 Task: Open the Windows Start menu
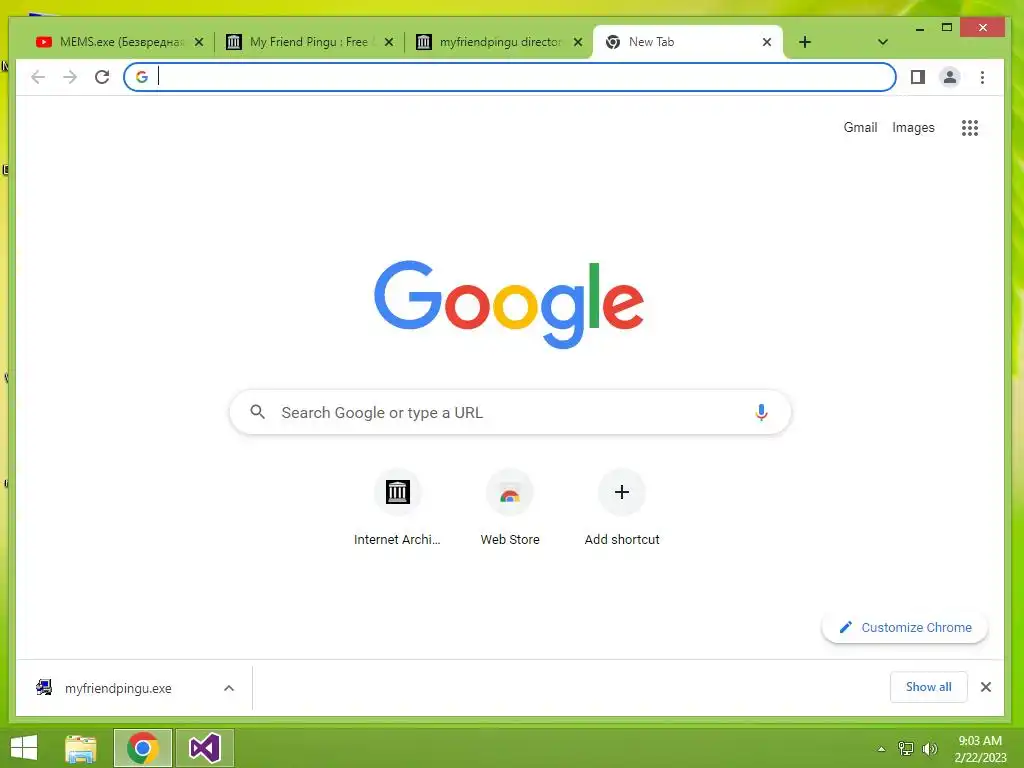point(24,748)
